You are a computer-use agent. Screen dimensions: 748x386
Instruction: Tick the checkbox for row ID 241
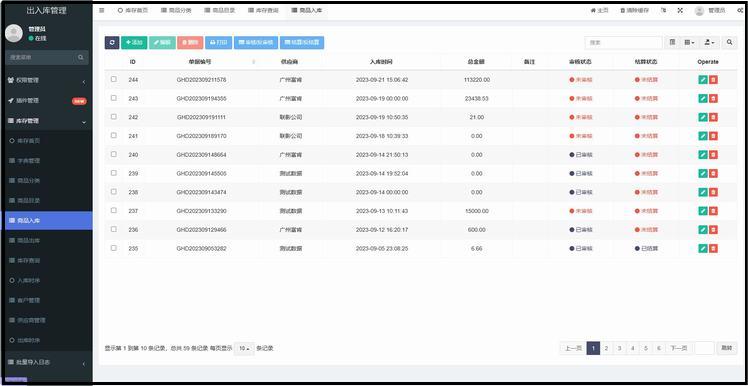click(114, 136)
